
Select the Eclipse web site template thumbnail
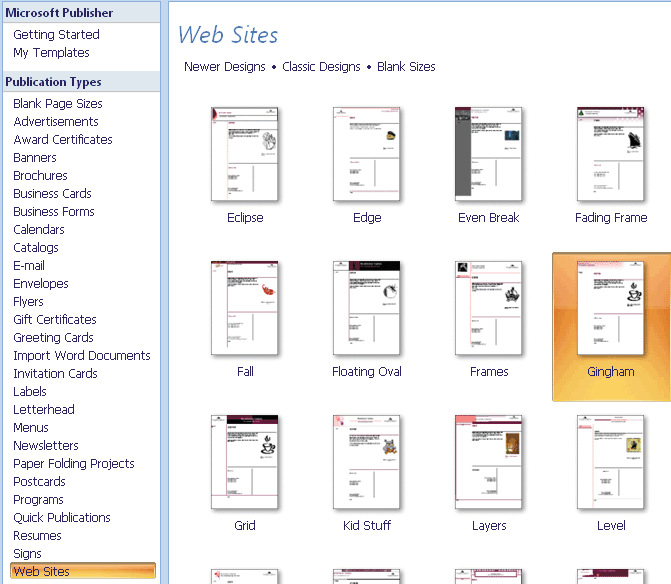coord(245,154)
